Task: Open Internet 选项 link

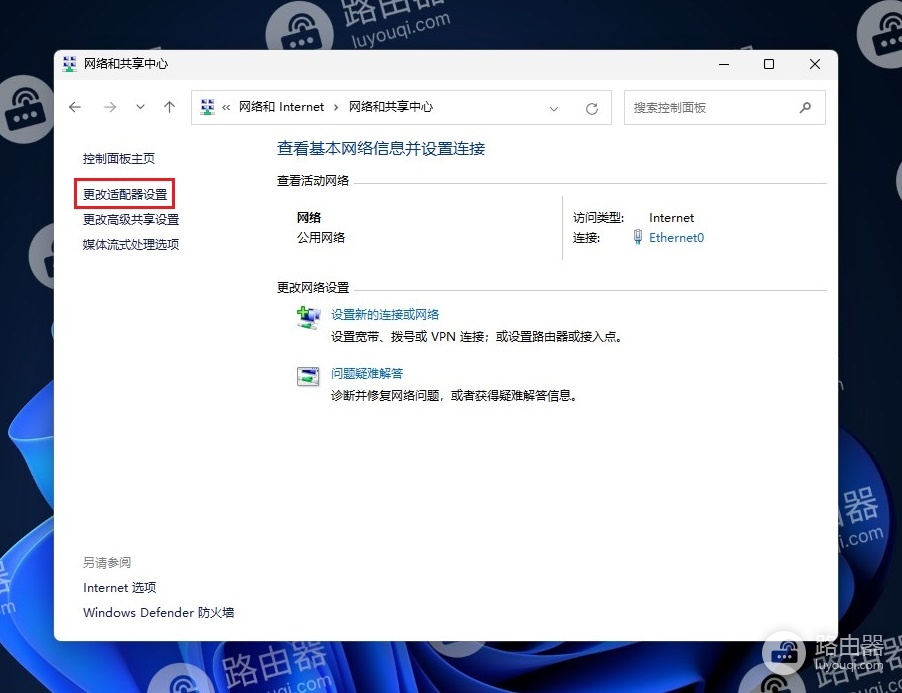Action: (120, 588)
